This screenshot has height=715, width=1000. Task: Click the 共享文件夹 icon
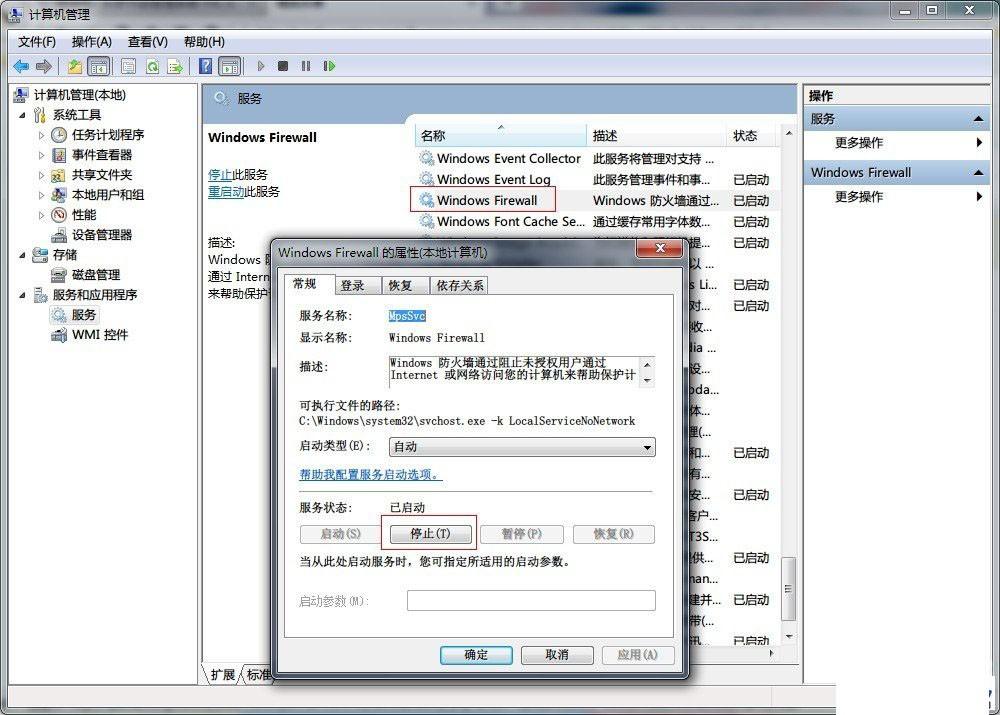pos(59,175)
